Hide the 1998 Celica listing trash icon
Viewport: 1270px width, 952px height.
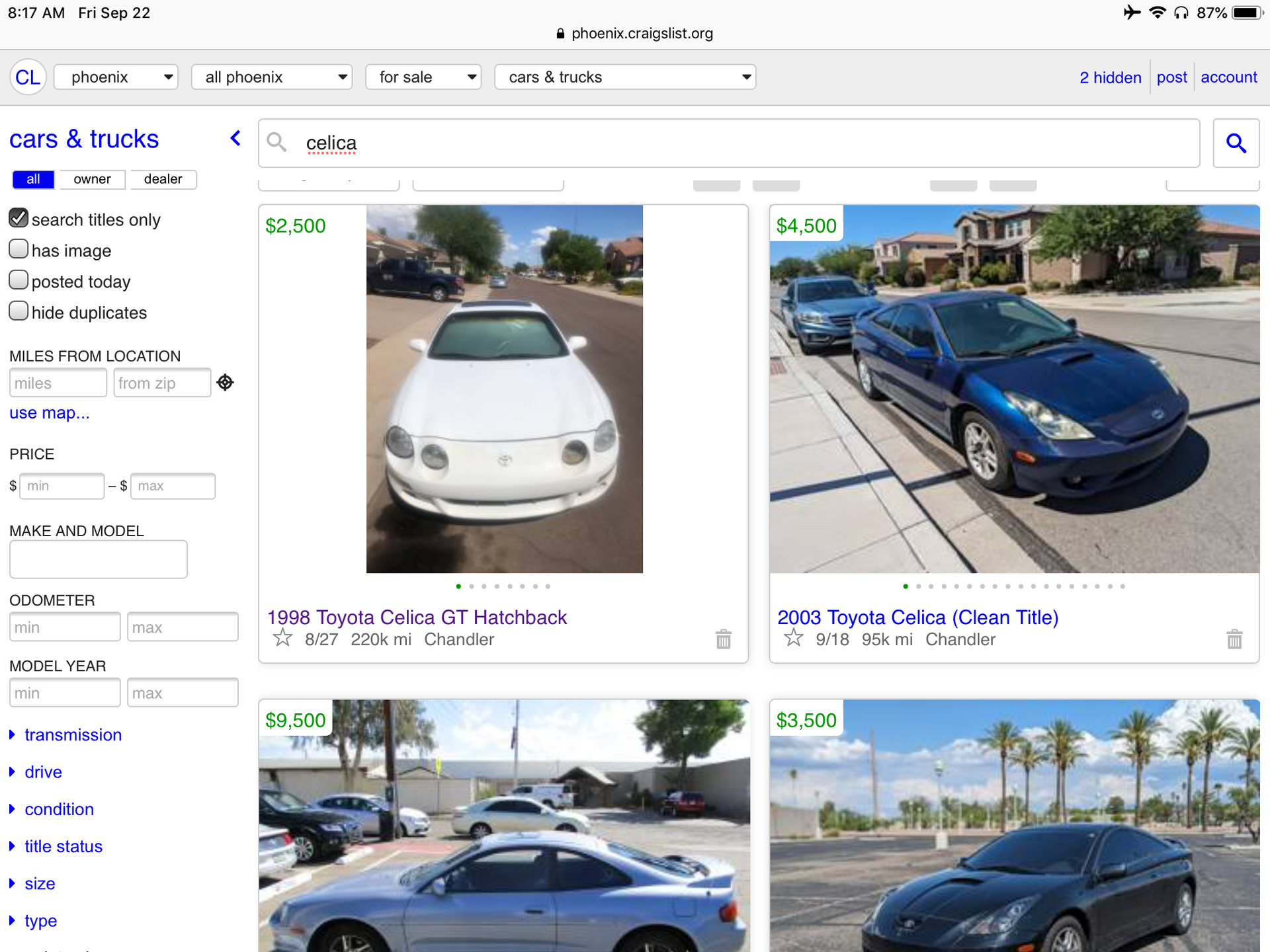723,639
